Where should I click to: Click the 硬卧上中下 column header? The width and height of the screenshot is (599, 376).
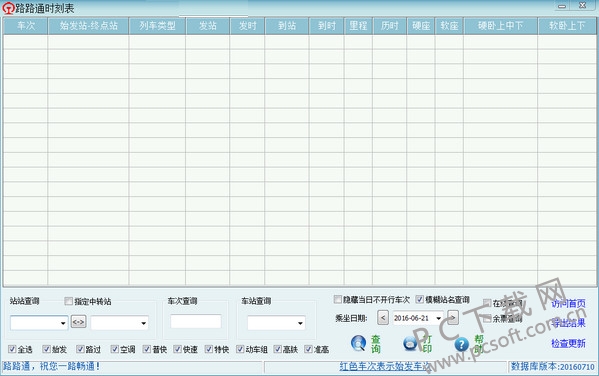coord(500,26)
